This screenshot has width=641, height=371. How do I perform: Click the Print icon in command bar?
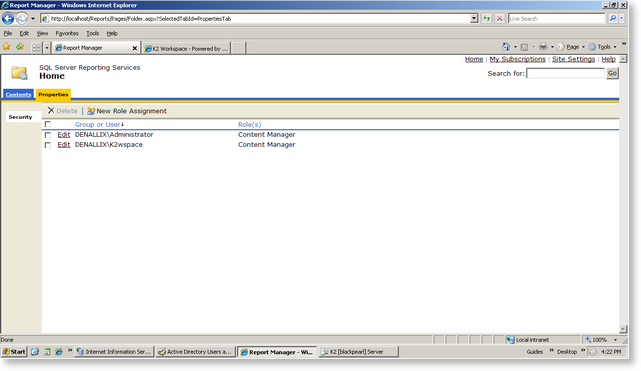click(542, 47)
